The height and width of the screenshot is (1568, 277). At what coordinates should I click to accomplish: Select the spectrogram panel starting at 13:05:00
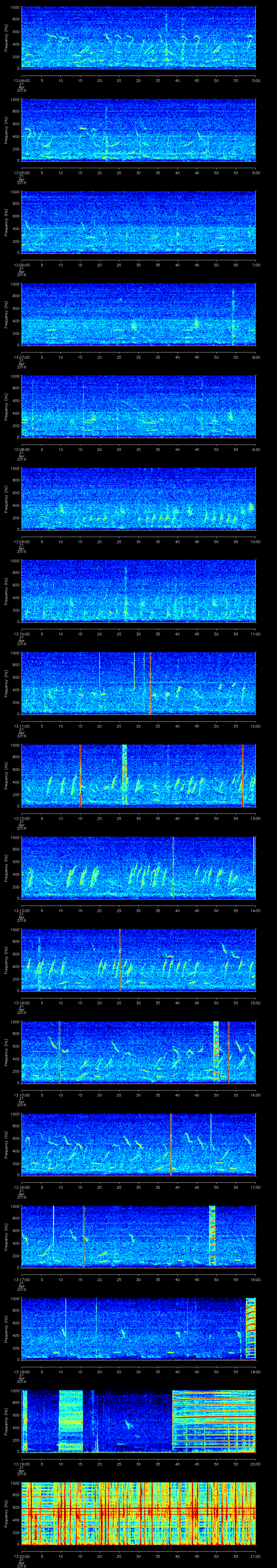click(x=138, y=130)
